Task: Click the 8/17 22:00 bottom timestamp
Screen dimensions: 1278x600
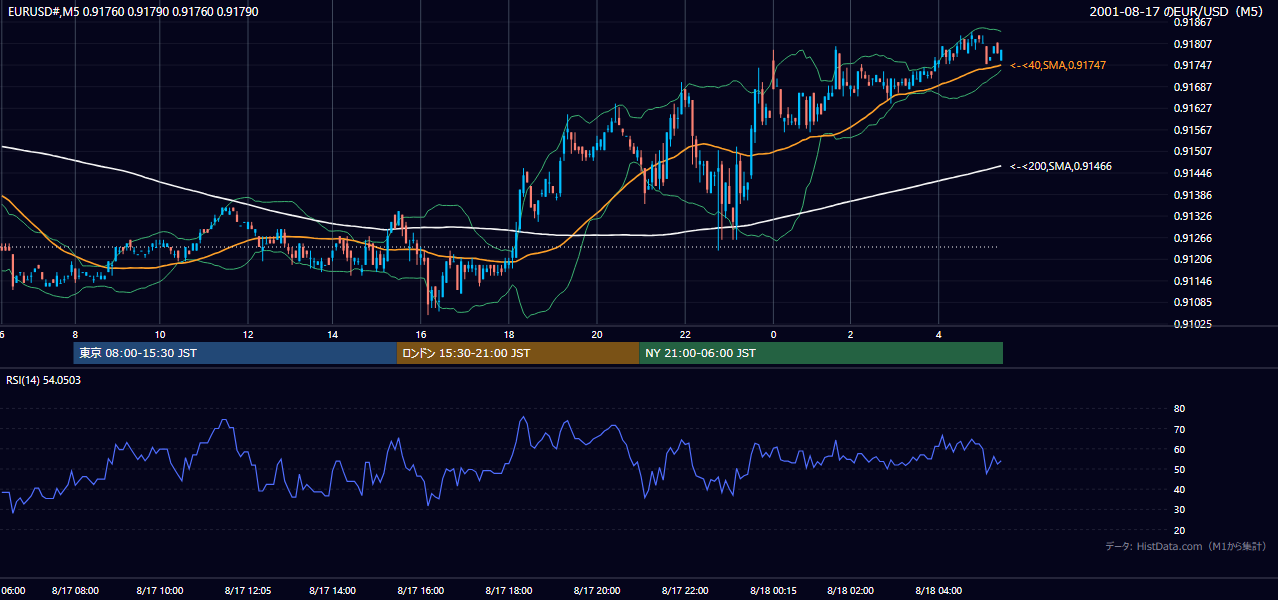Action: [x=685, y=591]
